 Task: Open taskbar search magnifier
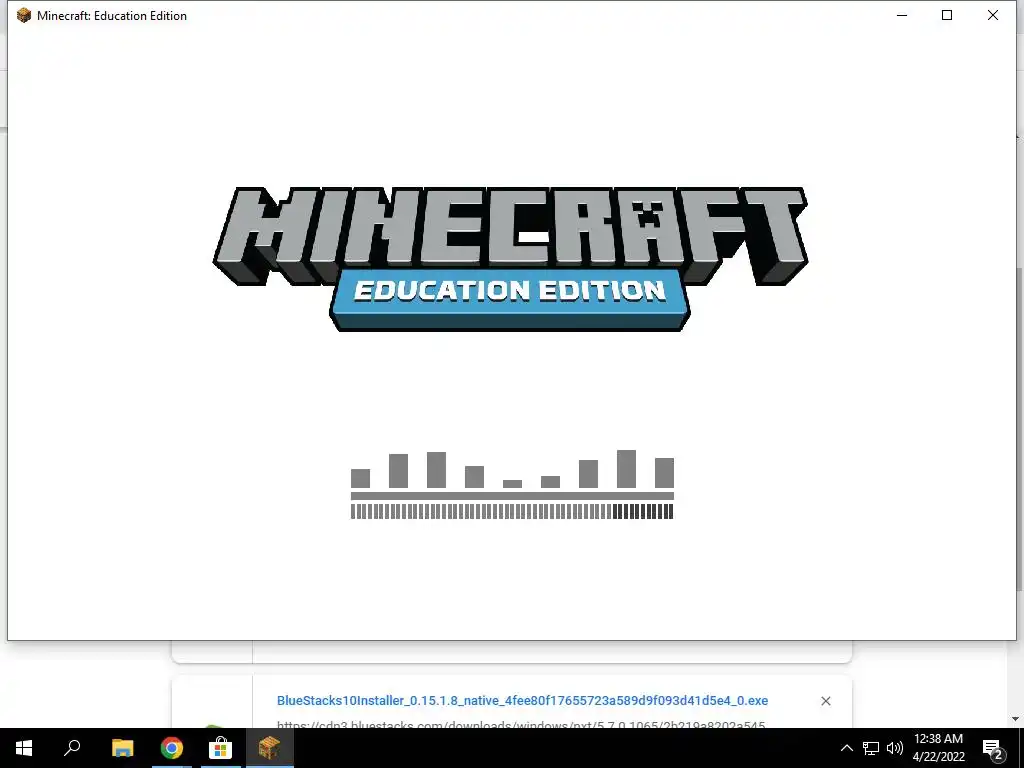tap(72, 748)
